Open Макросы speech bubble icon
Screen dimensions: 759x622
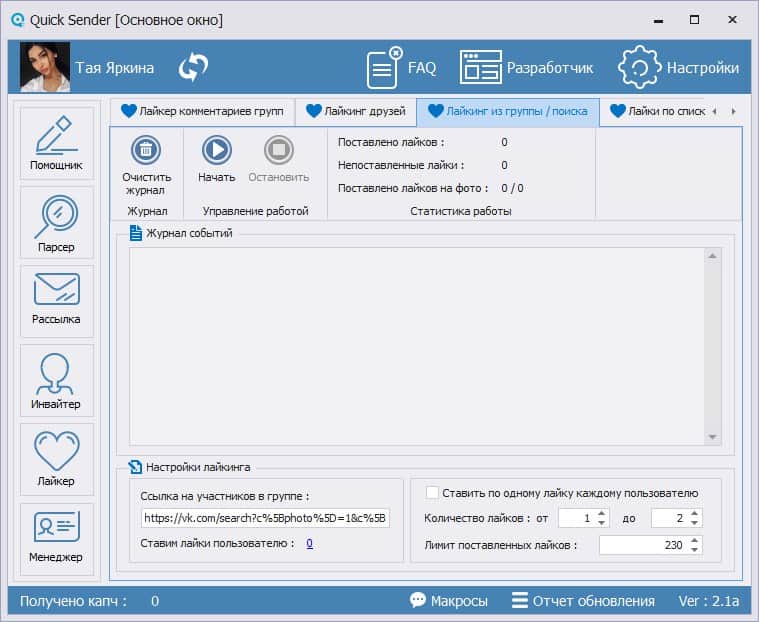(x=417, y=600)
